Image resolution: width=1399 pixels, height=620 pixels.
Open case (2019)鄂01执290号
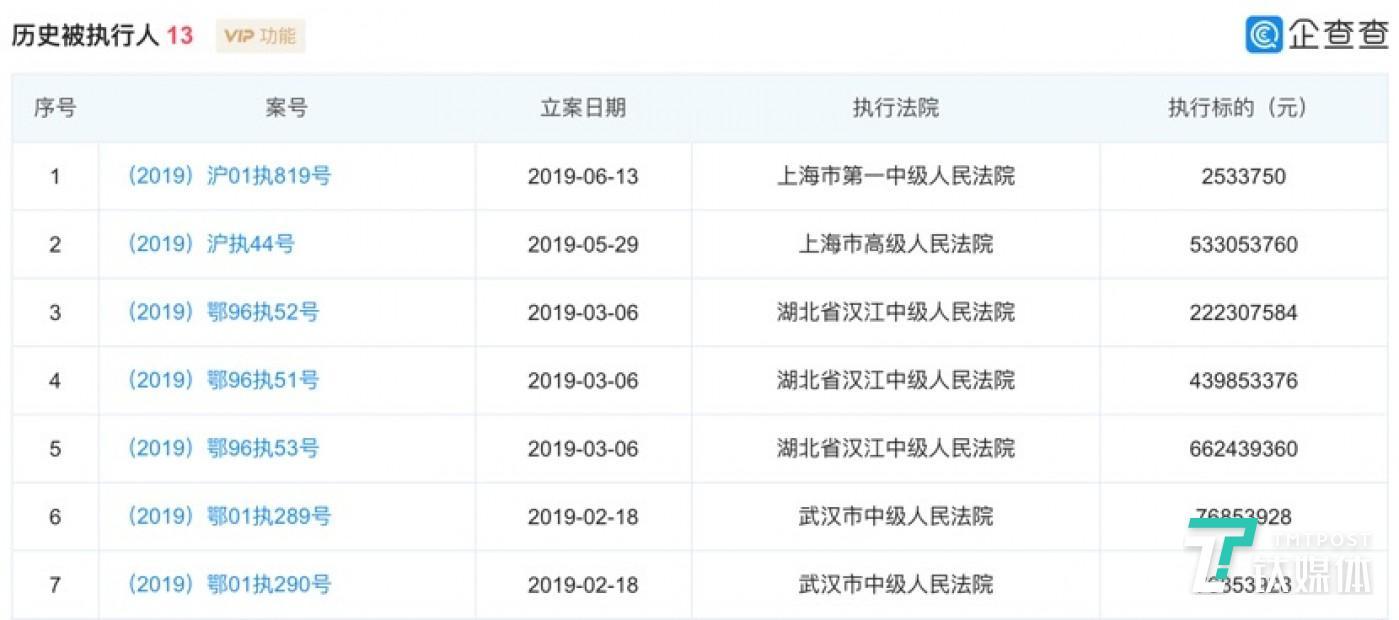(229, 584)
